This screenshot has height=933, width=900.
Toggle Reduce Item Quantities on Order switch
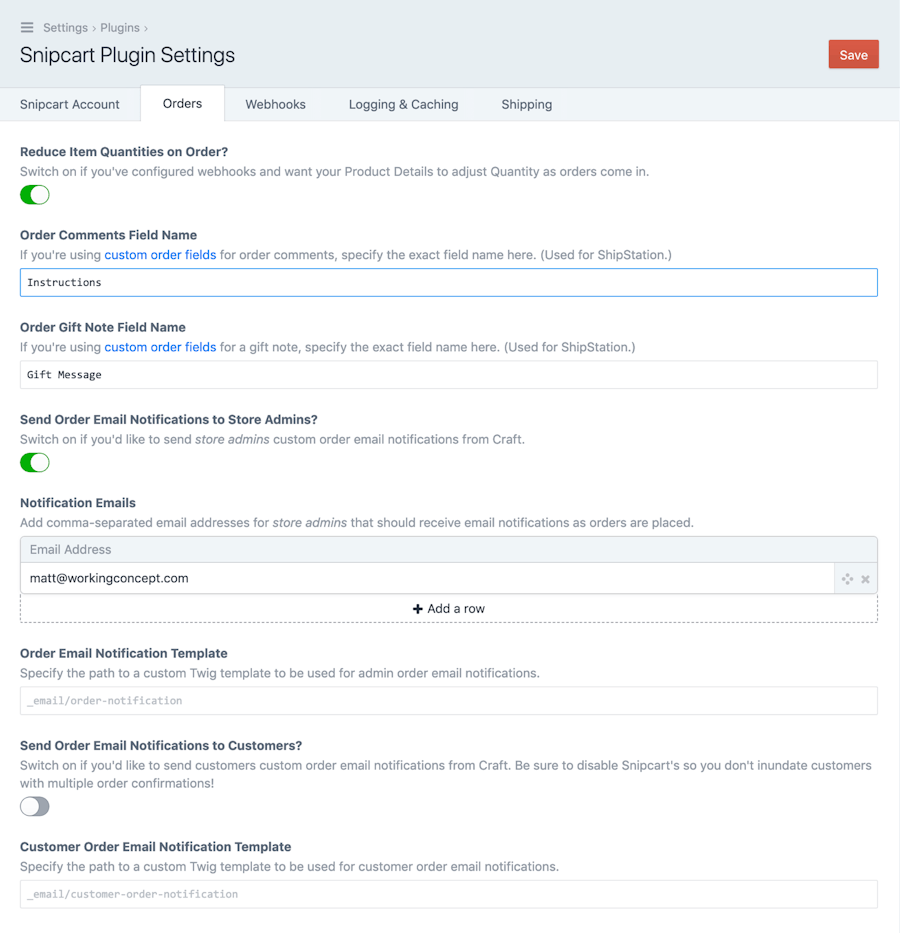(x=35, y=195)
